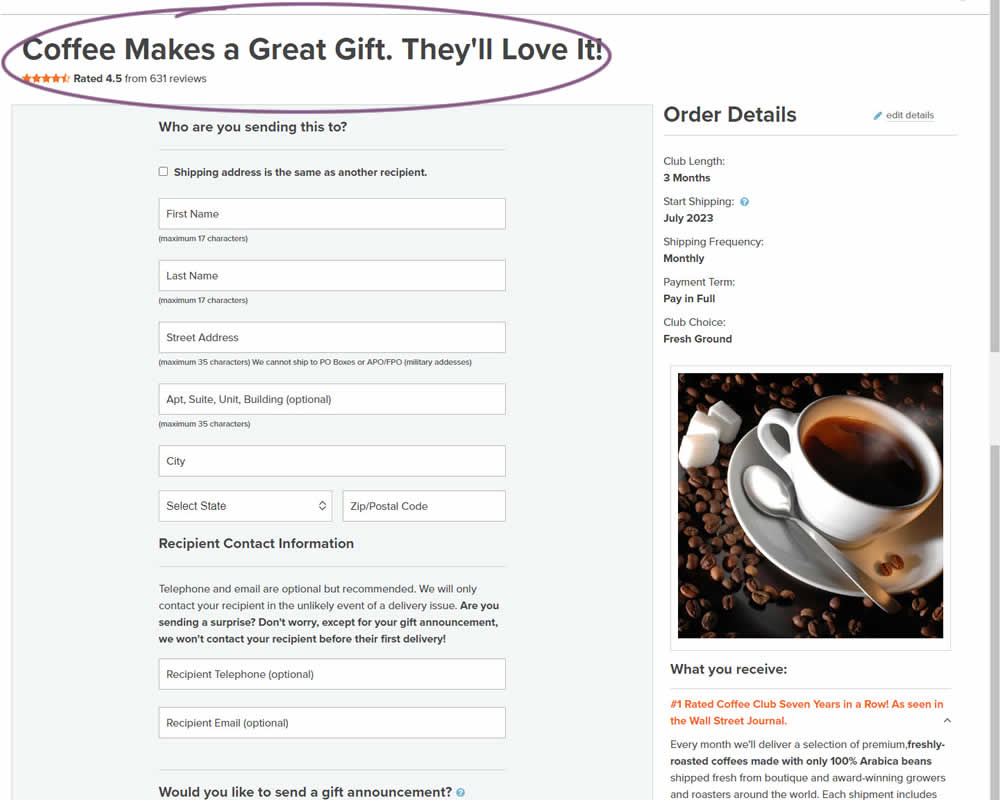Click the 631 reviews rating text
Screen dimensions: 1000x800
(x=178, y=78)
